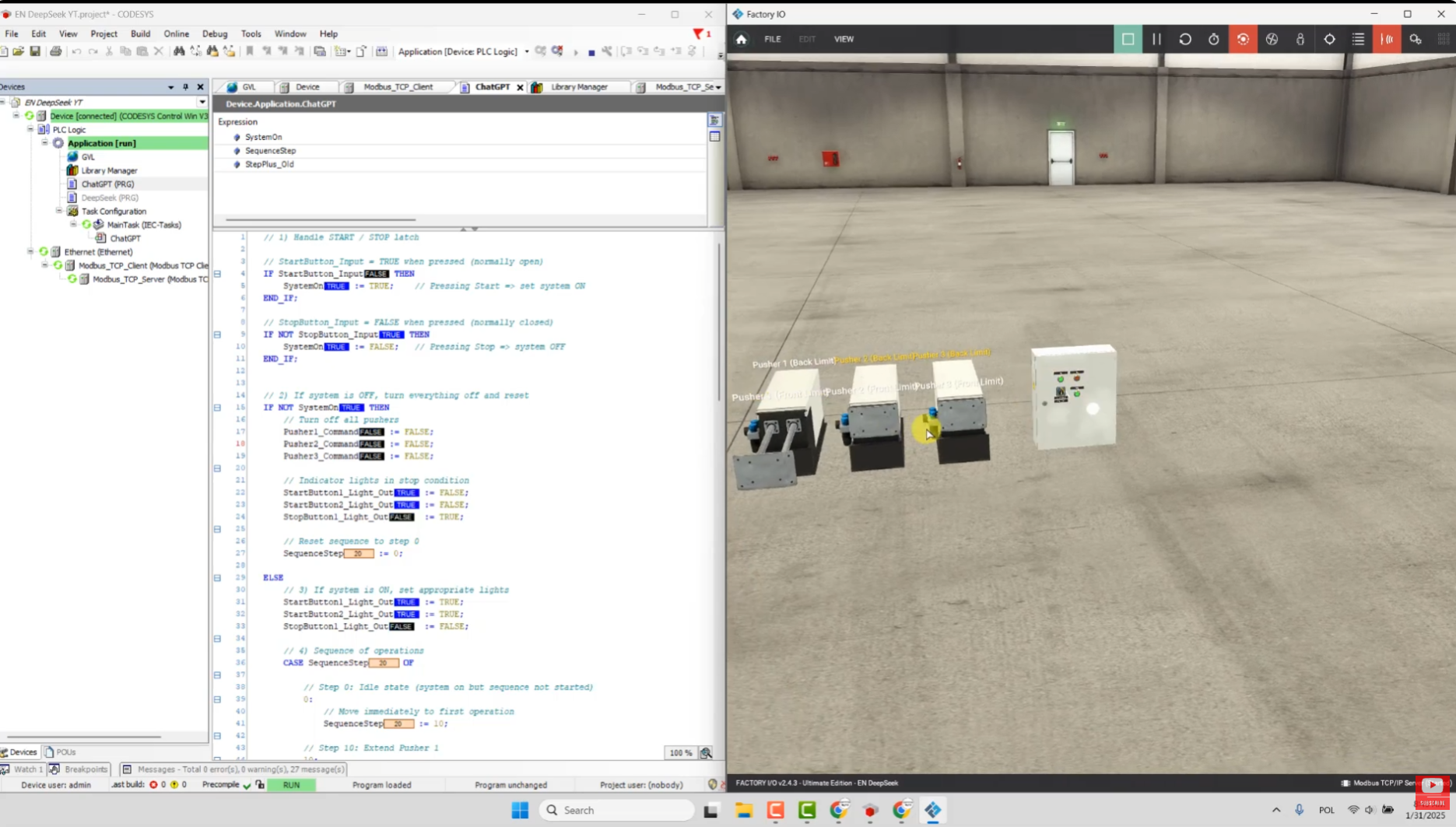Click the zoom magnifier beside 100 %
This screenshot has width=1456, height=827.
(x=706, y=752)
